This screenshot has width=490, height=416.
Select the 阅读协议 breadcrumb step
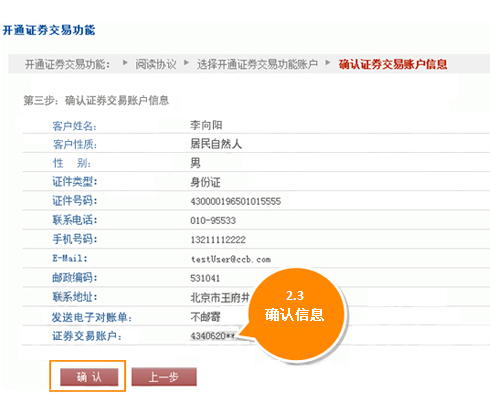(156, 64)
